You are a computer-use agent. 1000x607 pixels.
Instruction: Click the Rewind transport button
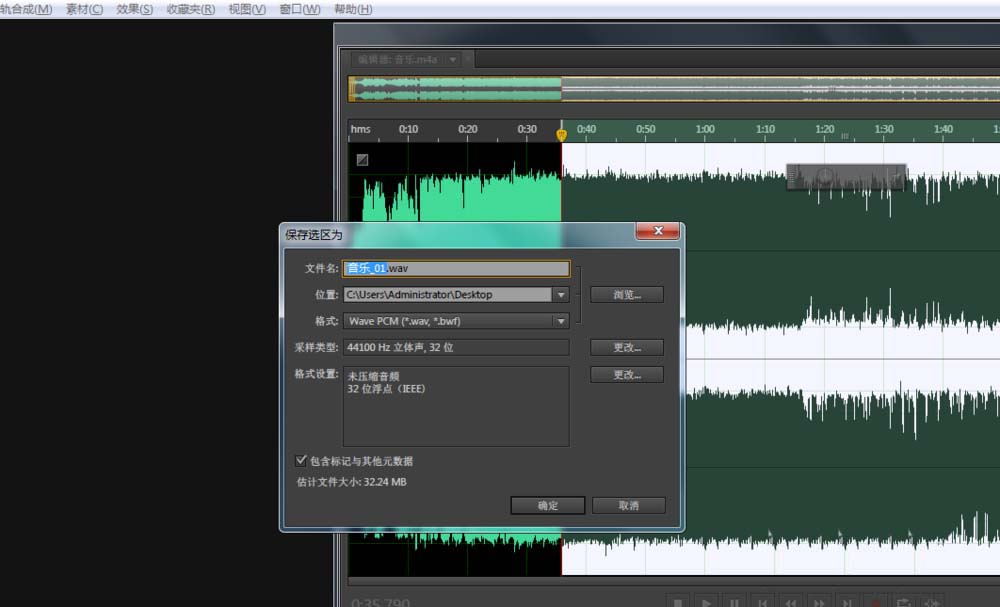(x=790, y=602)
